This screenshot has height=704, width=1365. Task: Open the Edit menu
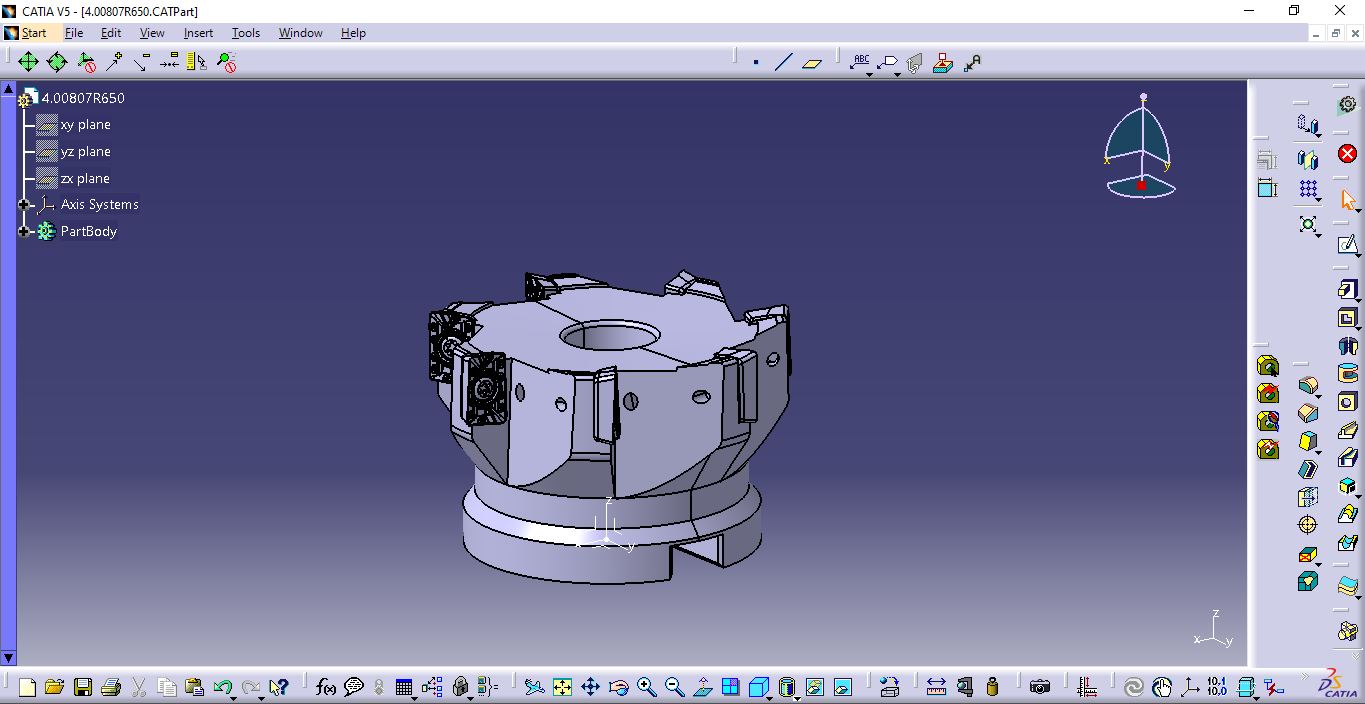tap(111, 33)
